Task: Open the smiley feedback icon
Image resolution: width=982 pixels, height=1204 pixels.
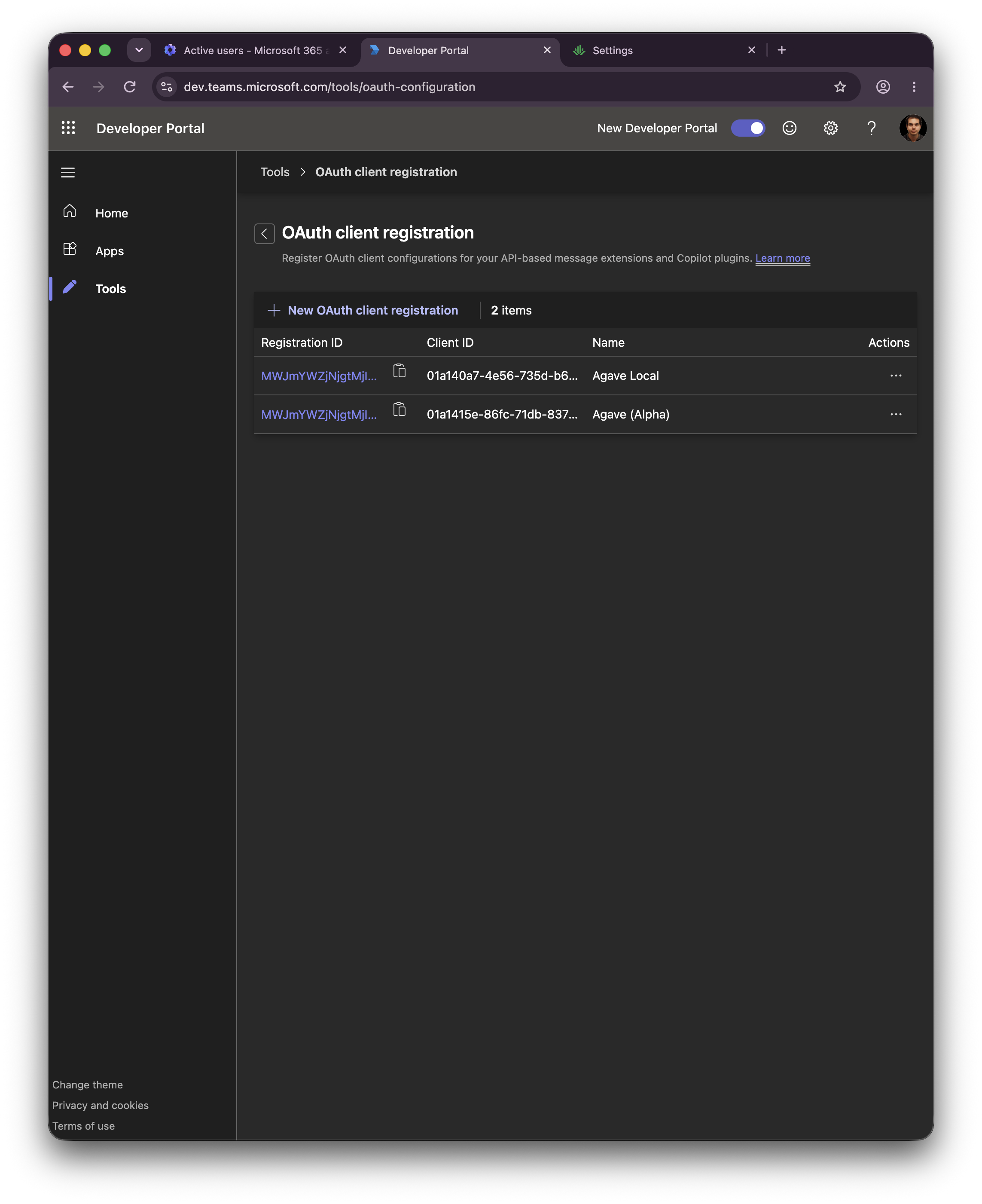Action: (789, 128)
